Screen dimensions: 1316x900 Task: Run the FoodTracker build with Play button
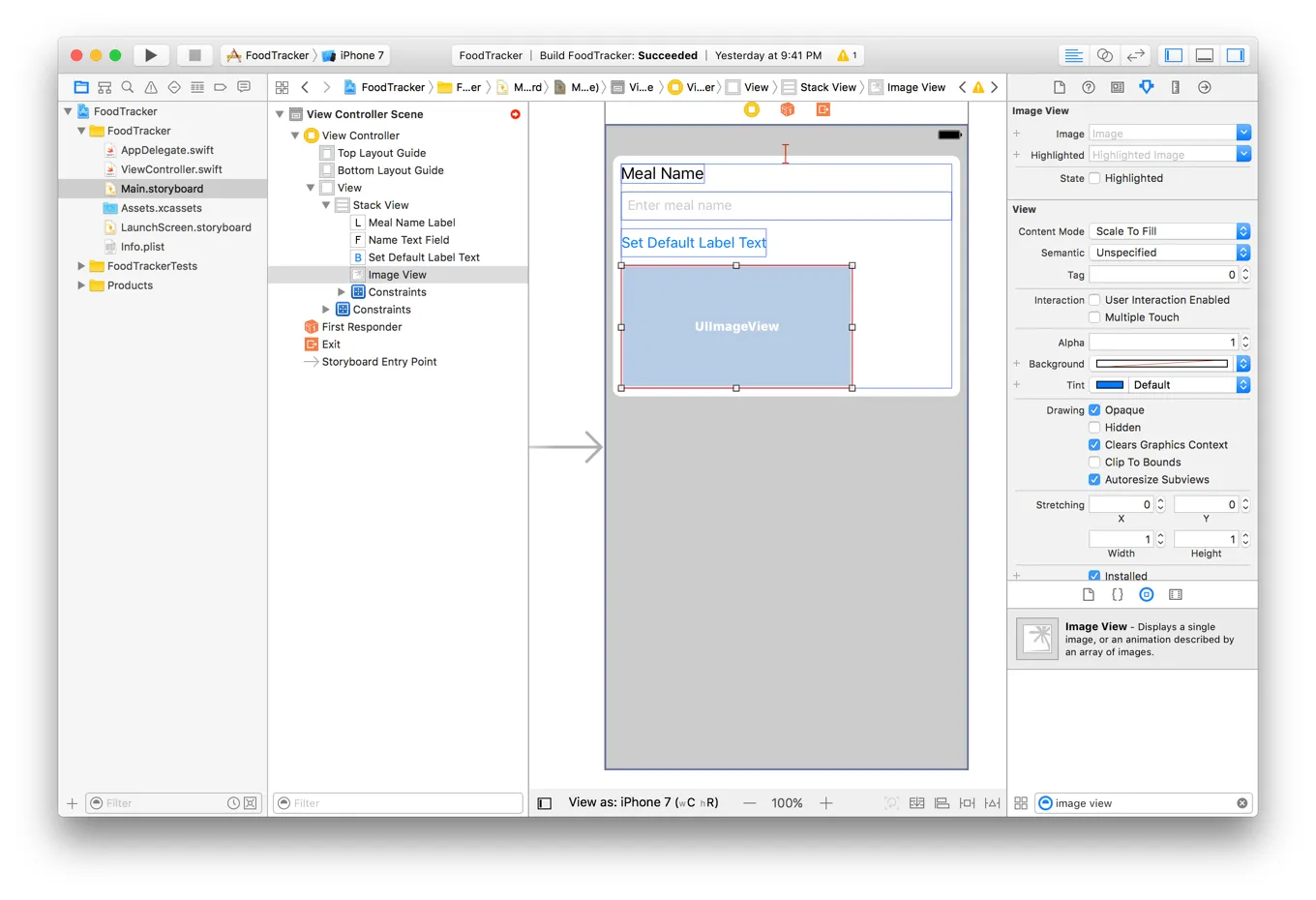[x=150, y=55]
